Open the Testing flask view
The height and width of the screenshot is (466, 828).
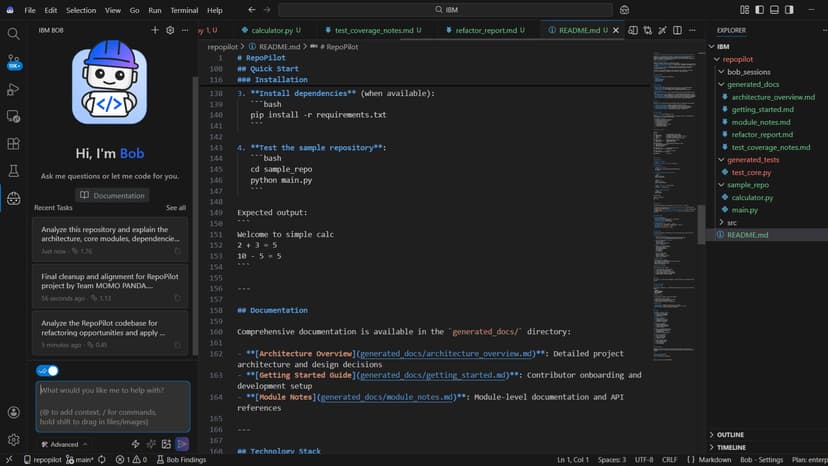pyautogui.click(x=13, y=171)
